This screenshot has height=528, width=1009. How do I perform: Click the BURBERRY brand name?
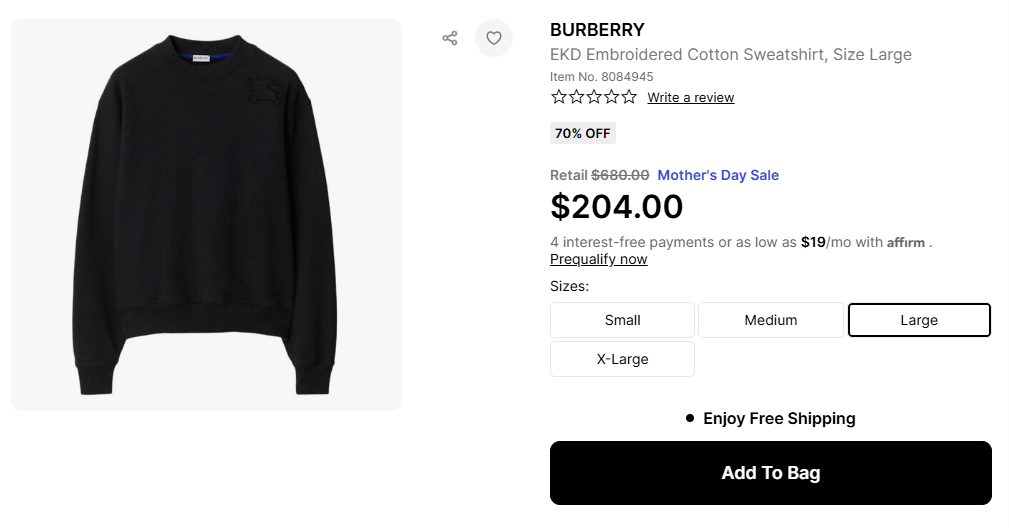pyautogui.click(x=597, y=30)
